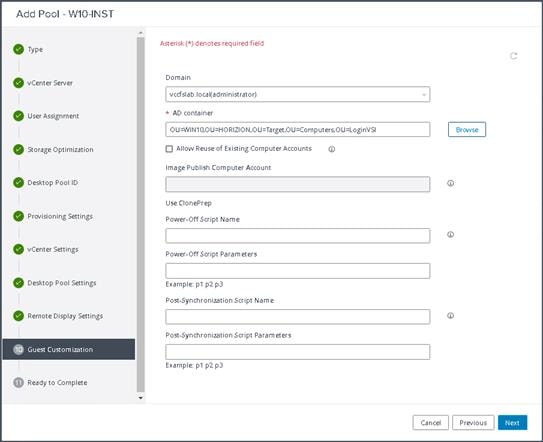Click the 'Use ClonePrep' label
The width and height of the screenshot is (543, 442).
point(188,203)
